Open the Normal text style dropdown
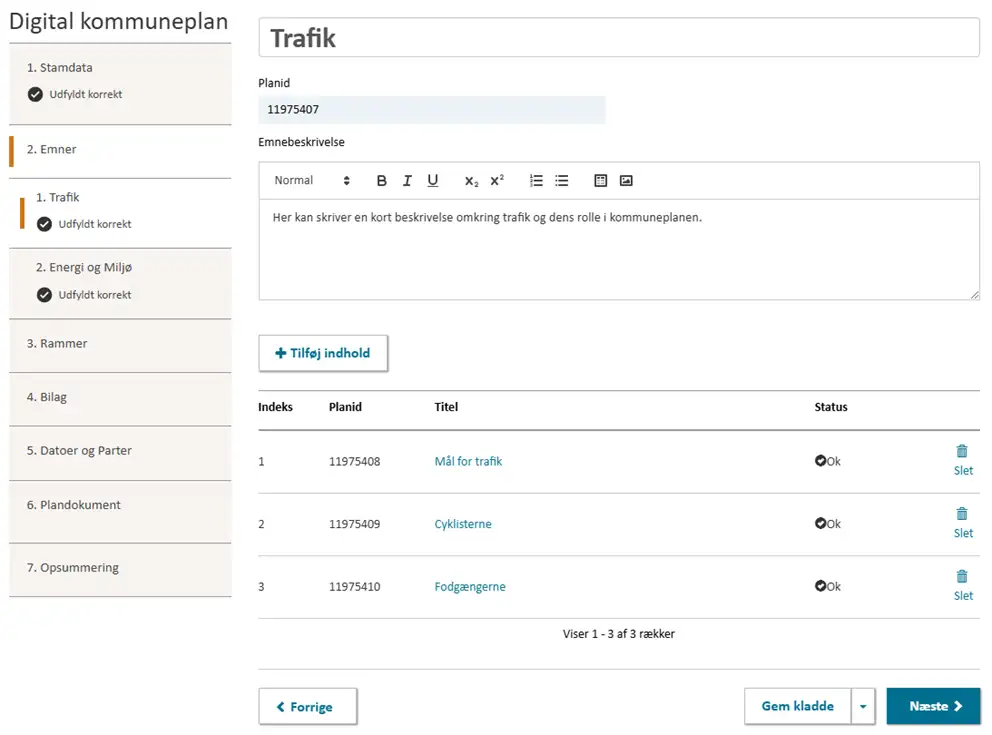Image resolution: width=992 pixels, height=735 pixels. coord(312,181)
